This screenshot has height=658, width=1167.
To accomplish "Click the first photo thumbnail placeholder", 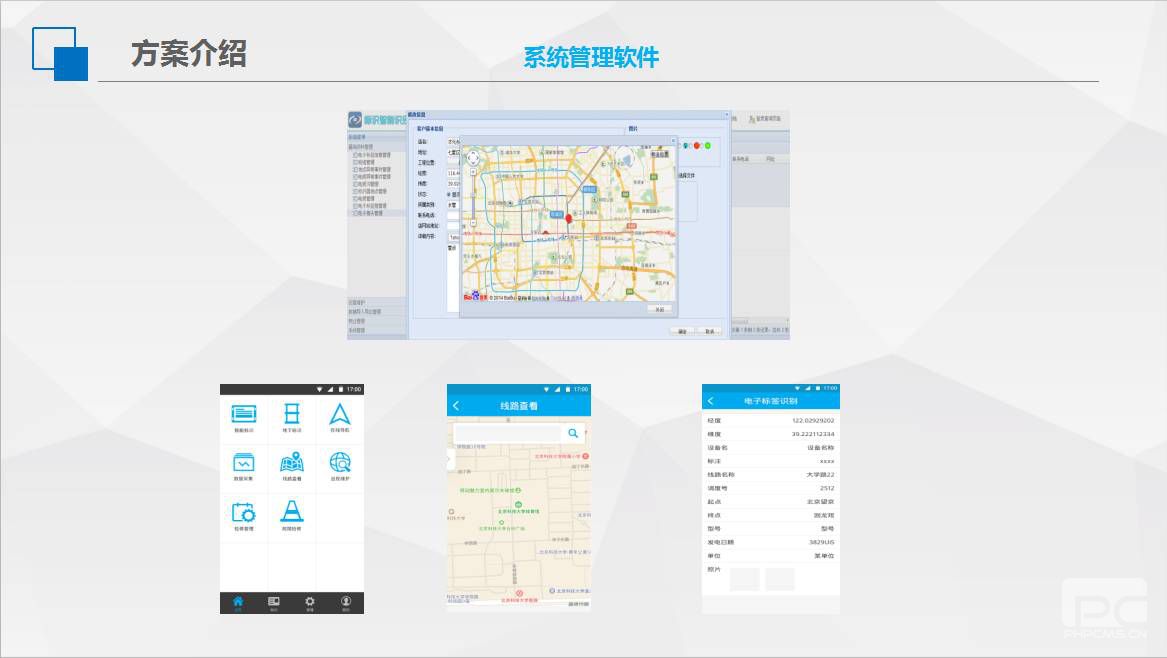I will (x=745, y=579).
